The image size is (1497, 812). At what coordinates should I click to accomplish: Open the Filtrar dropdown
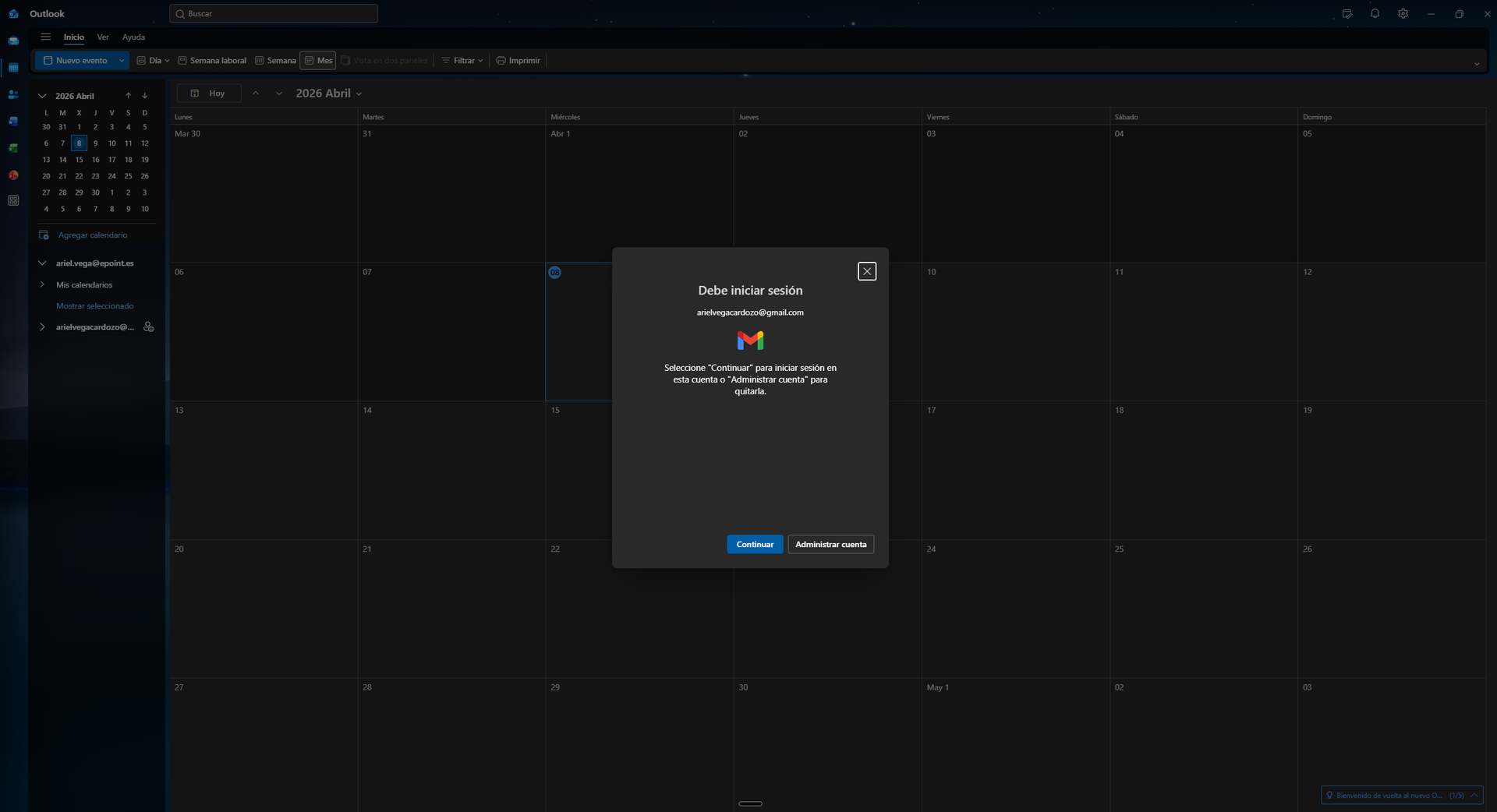coord(463,61)
